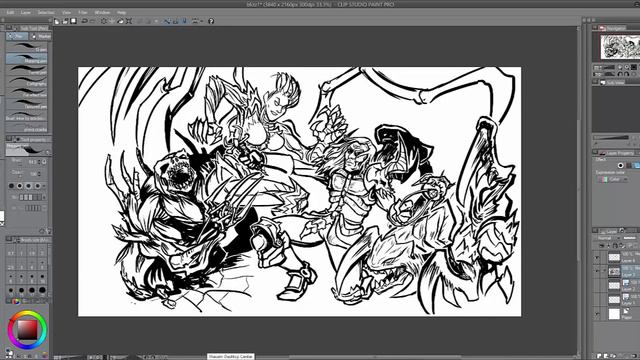Choose the last anti-aliasing option circle
640x360 pixels.
[x=38, y=186]
